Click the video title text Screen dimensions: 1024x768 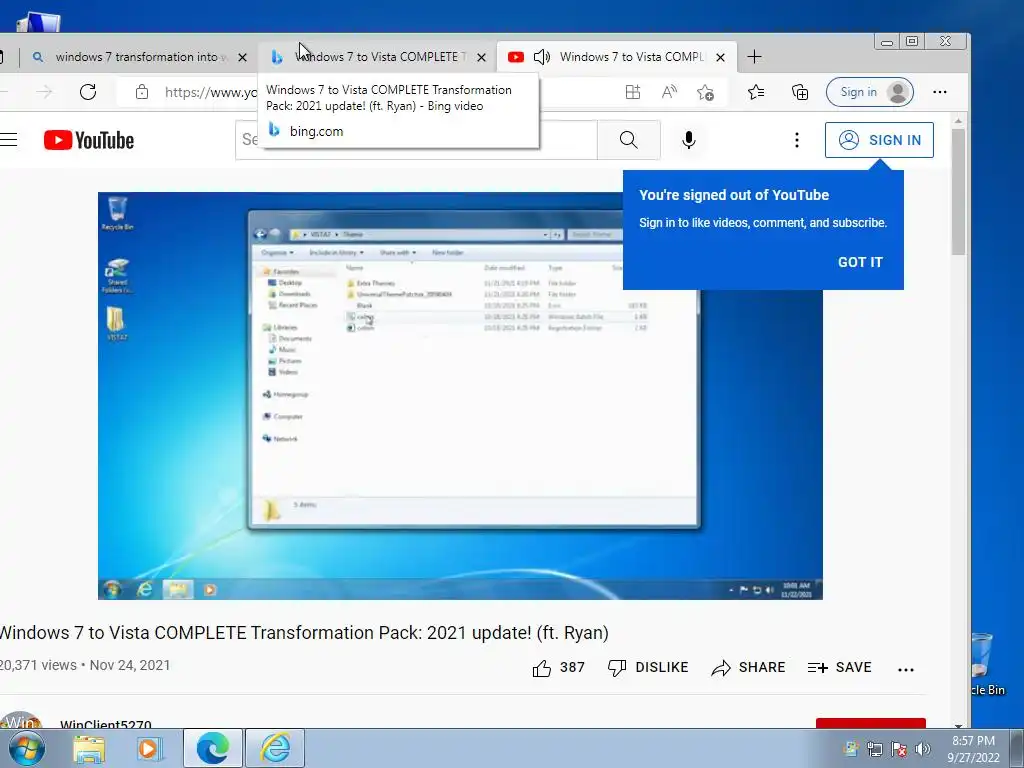(304, 633)
